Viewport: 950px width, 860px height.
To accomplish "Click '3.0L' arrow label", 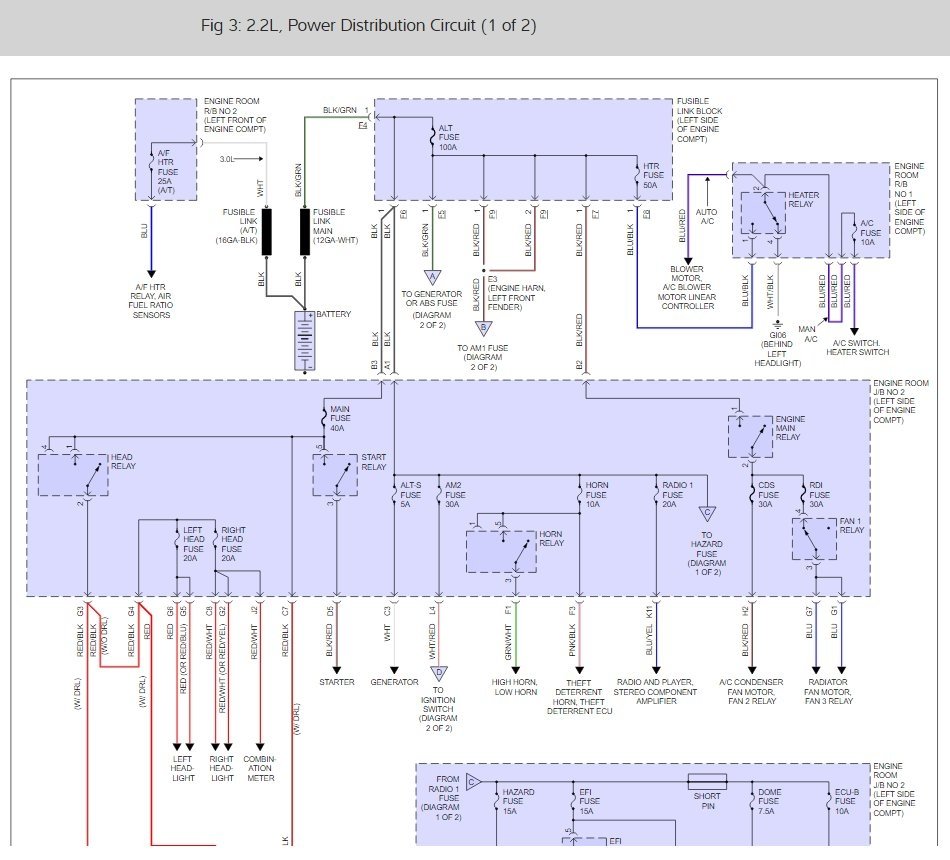I will click(227, 159).
